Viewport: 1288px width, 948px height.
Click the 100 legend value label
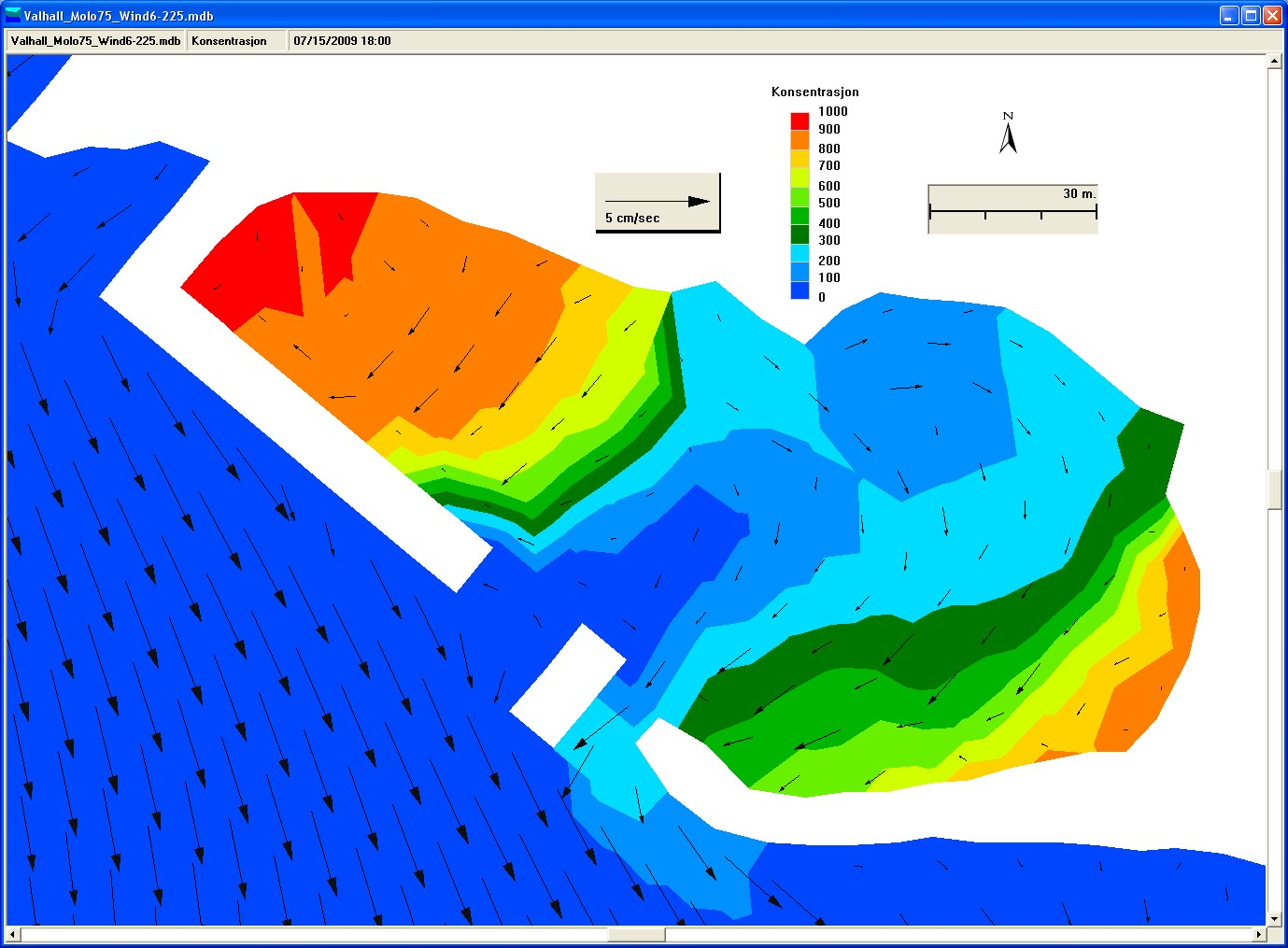point(829,277)
